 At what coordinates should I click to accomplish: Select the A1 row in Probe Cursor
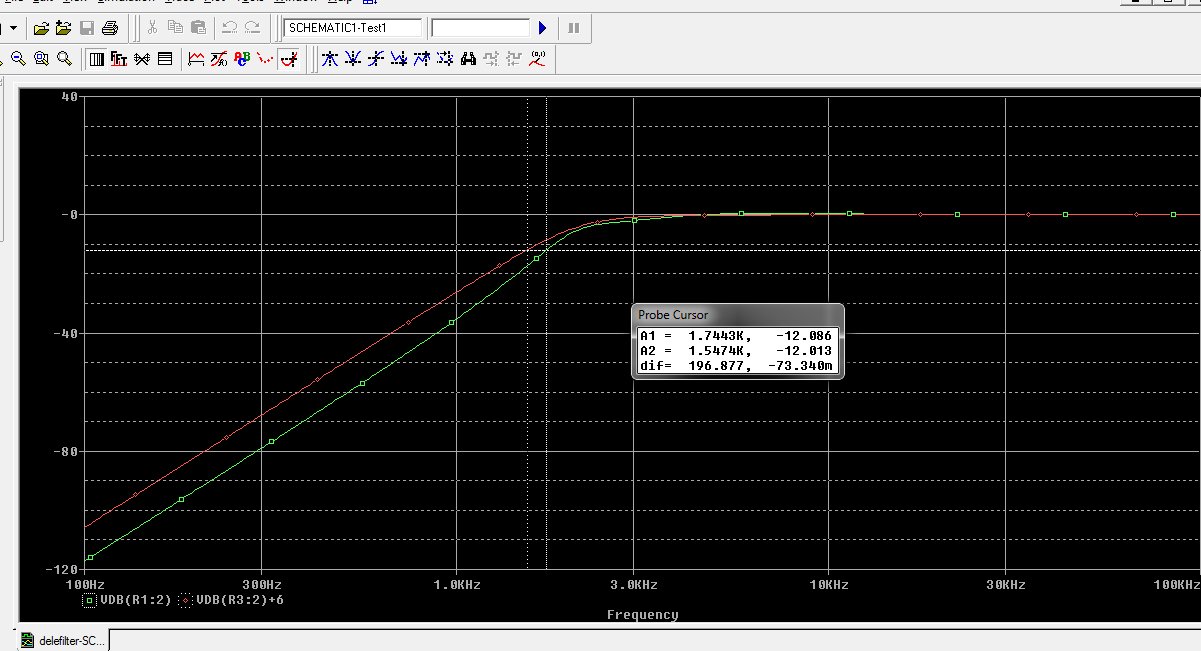(x=735, y=336)
